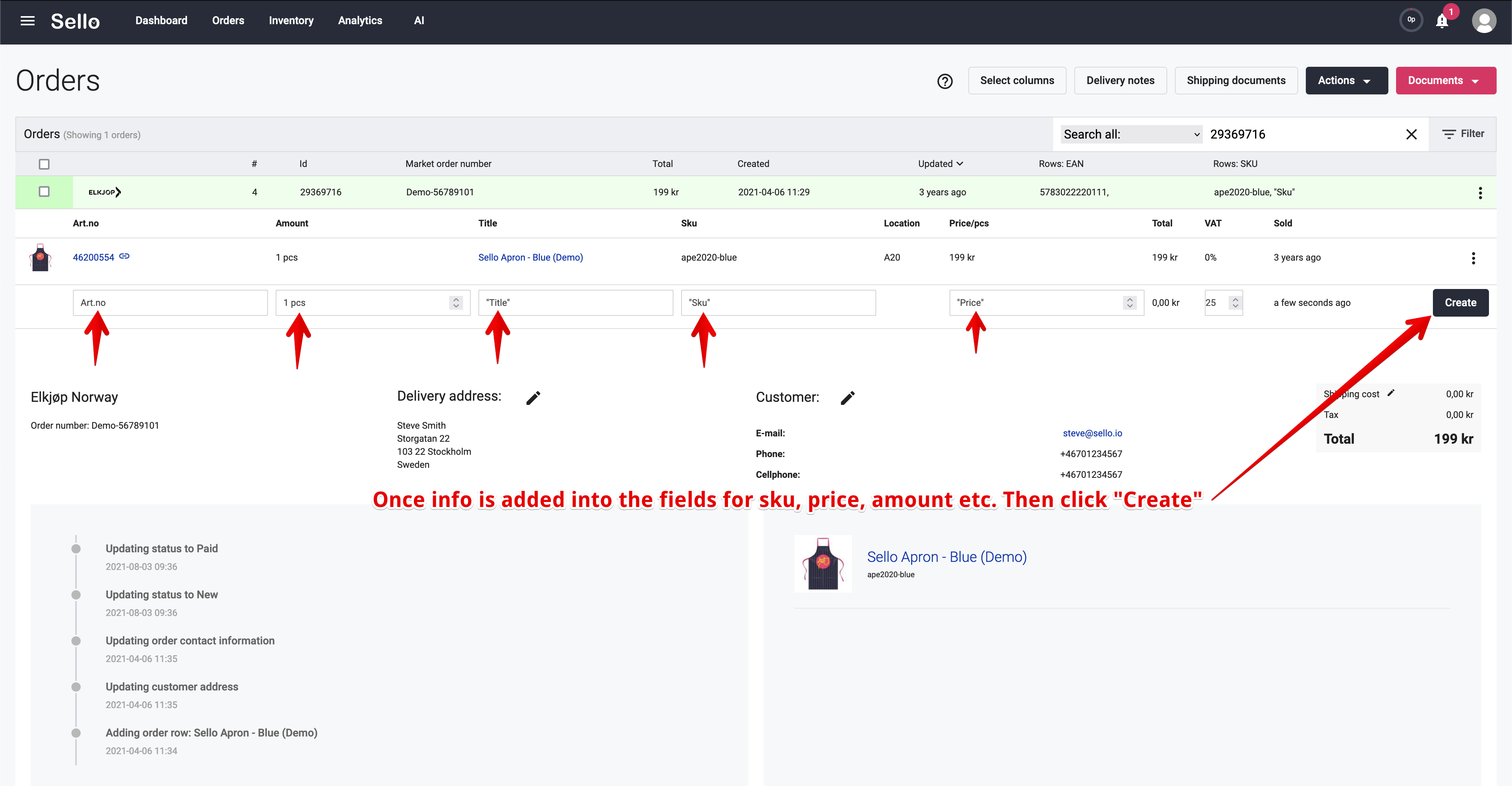Focus the Art.no input field
Viewport: 1512px width, 786px height.
pos(170,303)
